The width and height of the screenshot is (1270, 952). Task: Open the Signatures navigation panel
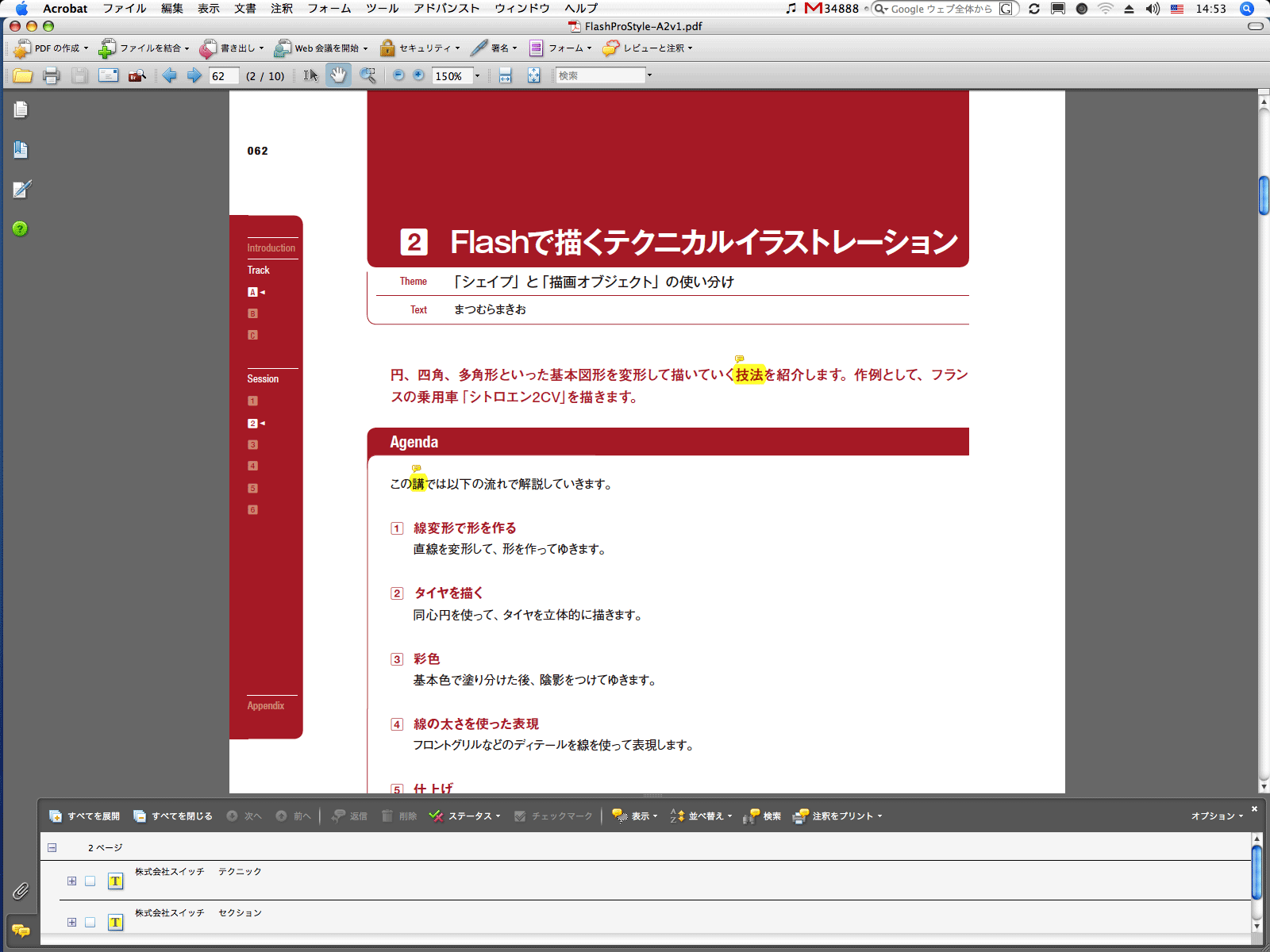pos(21,189)
